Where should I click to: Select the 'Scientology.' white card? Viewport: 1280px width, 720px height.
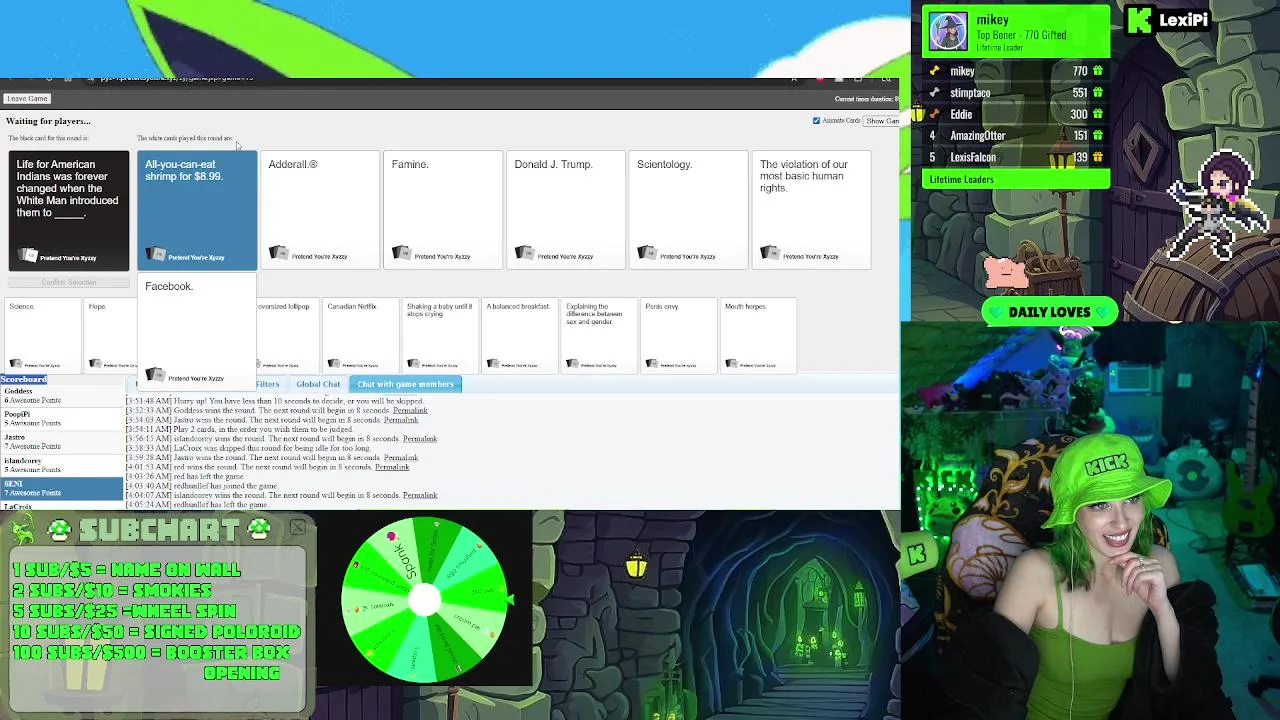point(689,210)
